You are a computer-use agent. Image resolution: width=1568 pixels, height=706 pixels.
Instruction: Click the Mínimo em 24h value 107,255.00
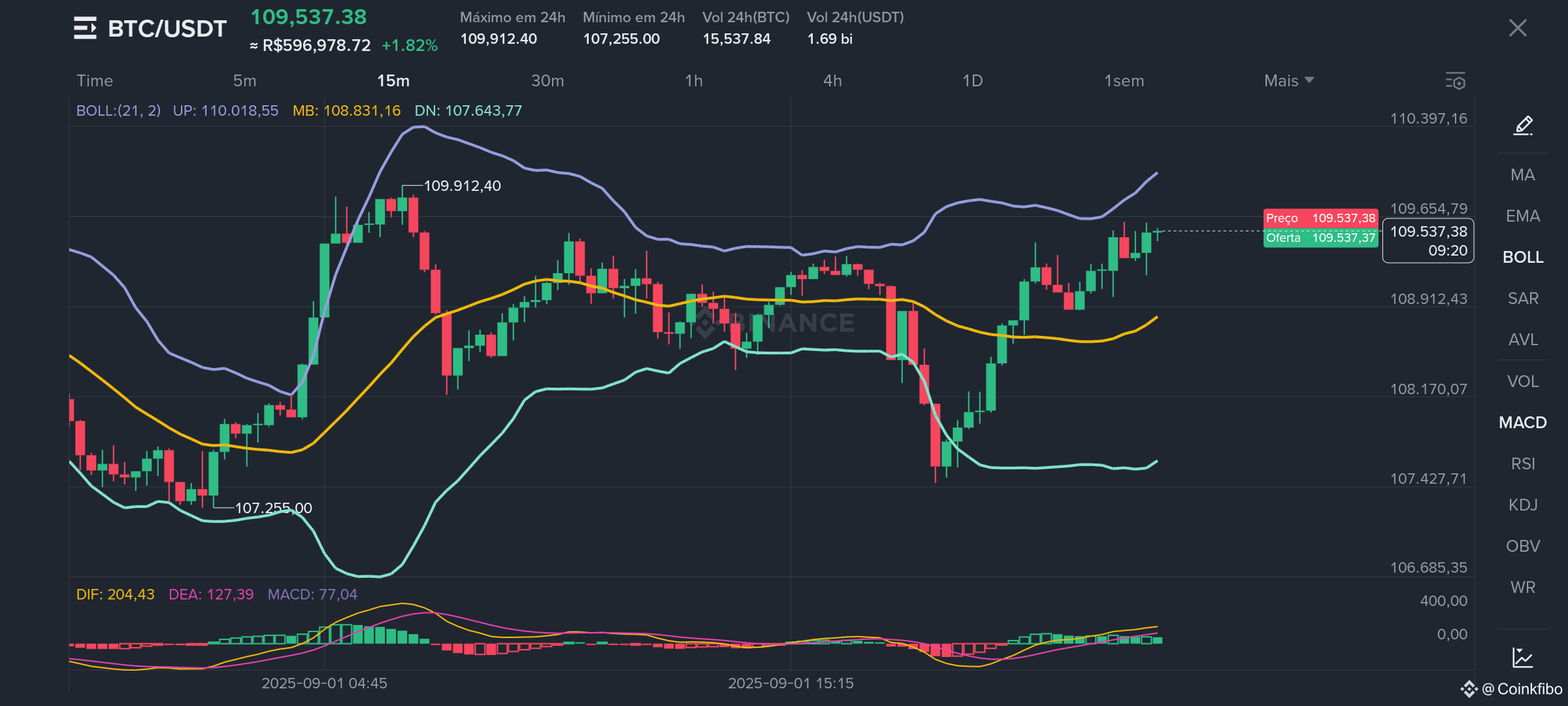click(621, 39)
